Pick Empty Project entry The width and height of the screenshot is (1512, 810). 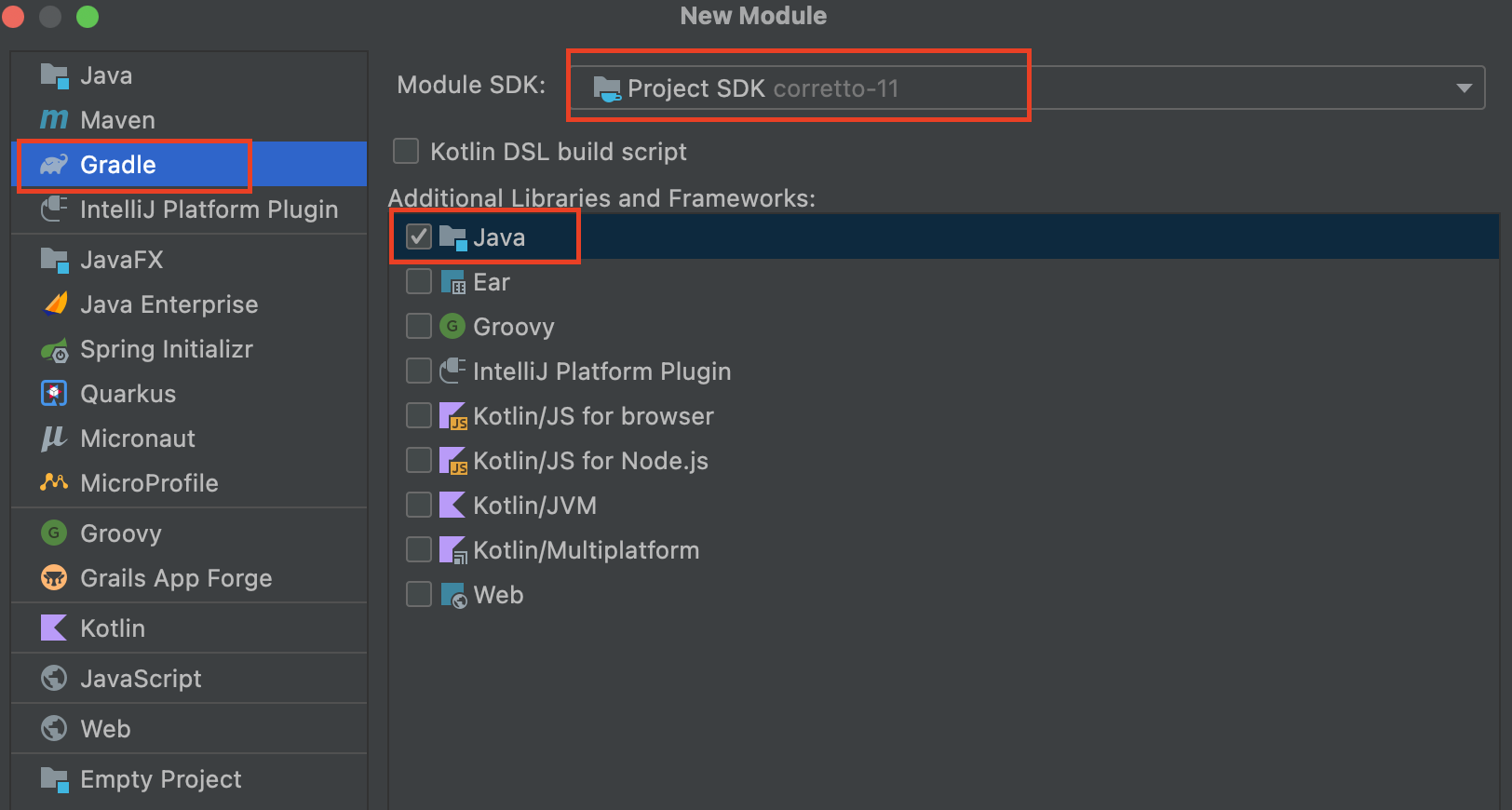[x=189, y=779]
